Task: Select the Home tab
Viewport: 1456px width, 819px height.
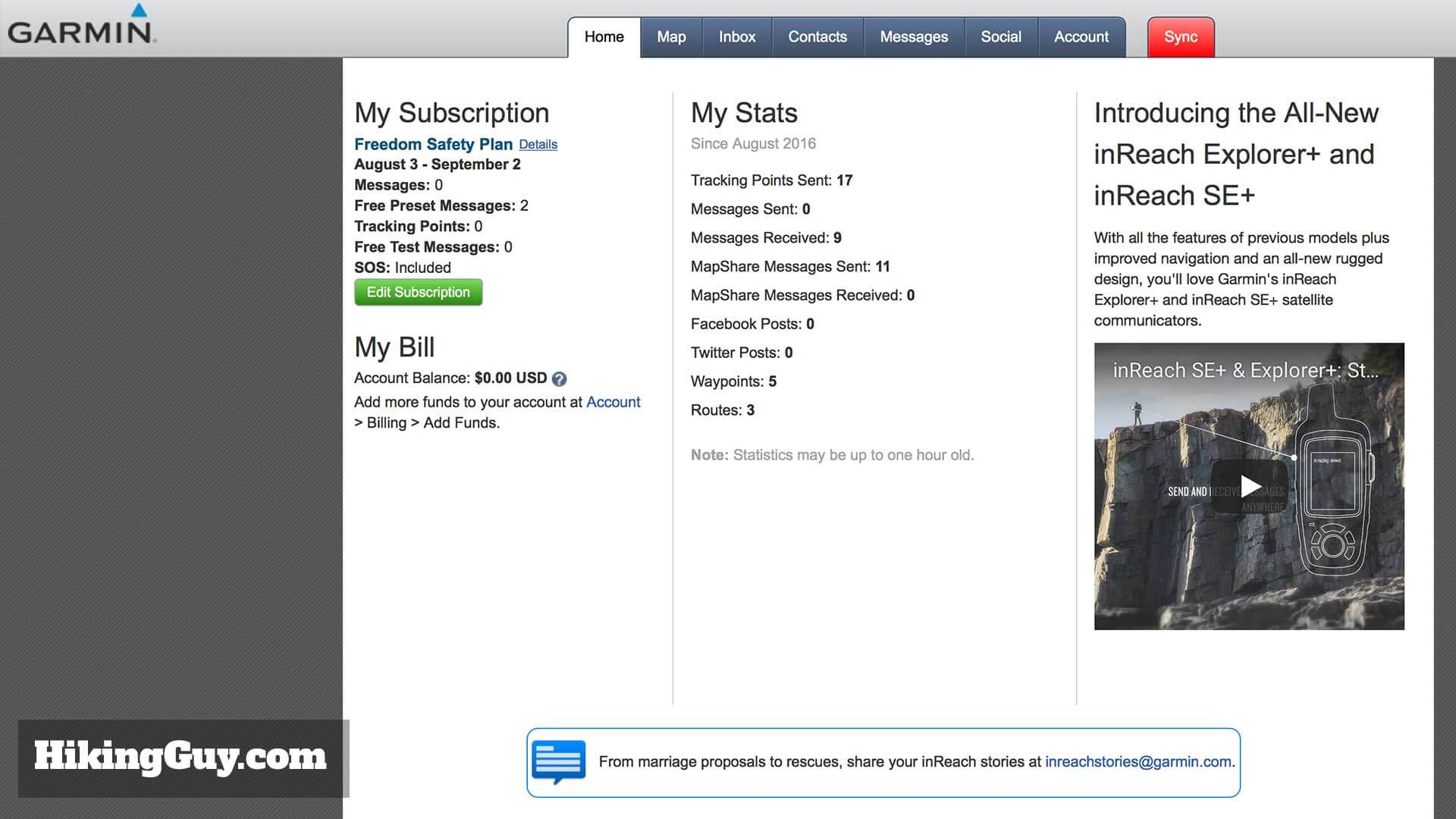Action: click(603, 36)
